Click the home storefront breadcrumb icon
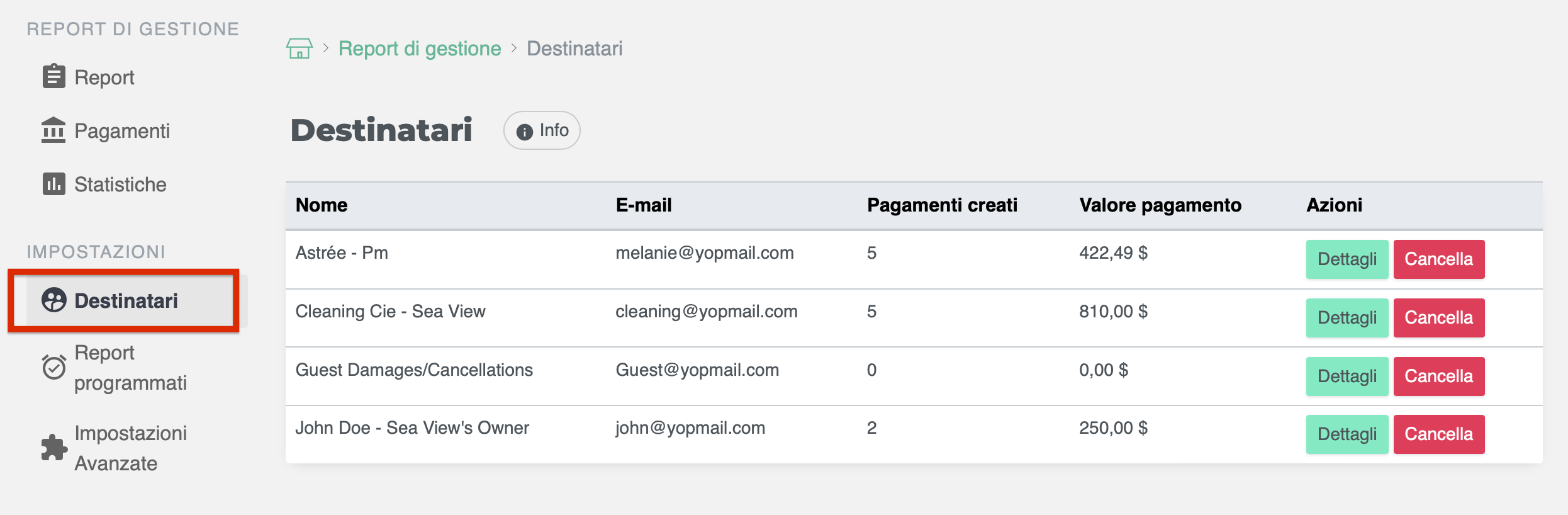 300,48
